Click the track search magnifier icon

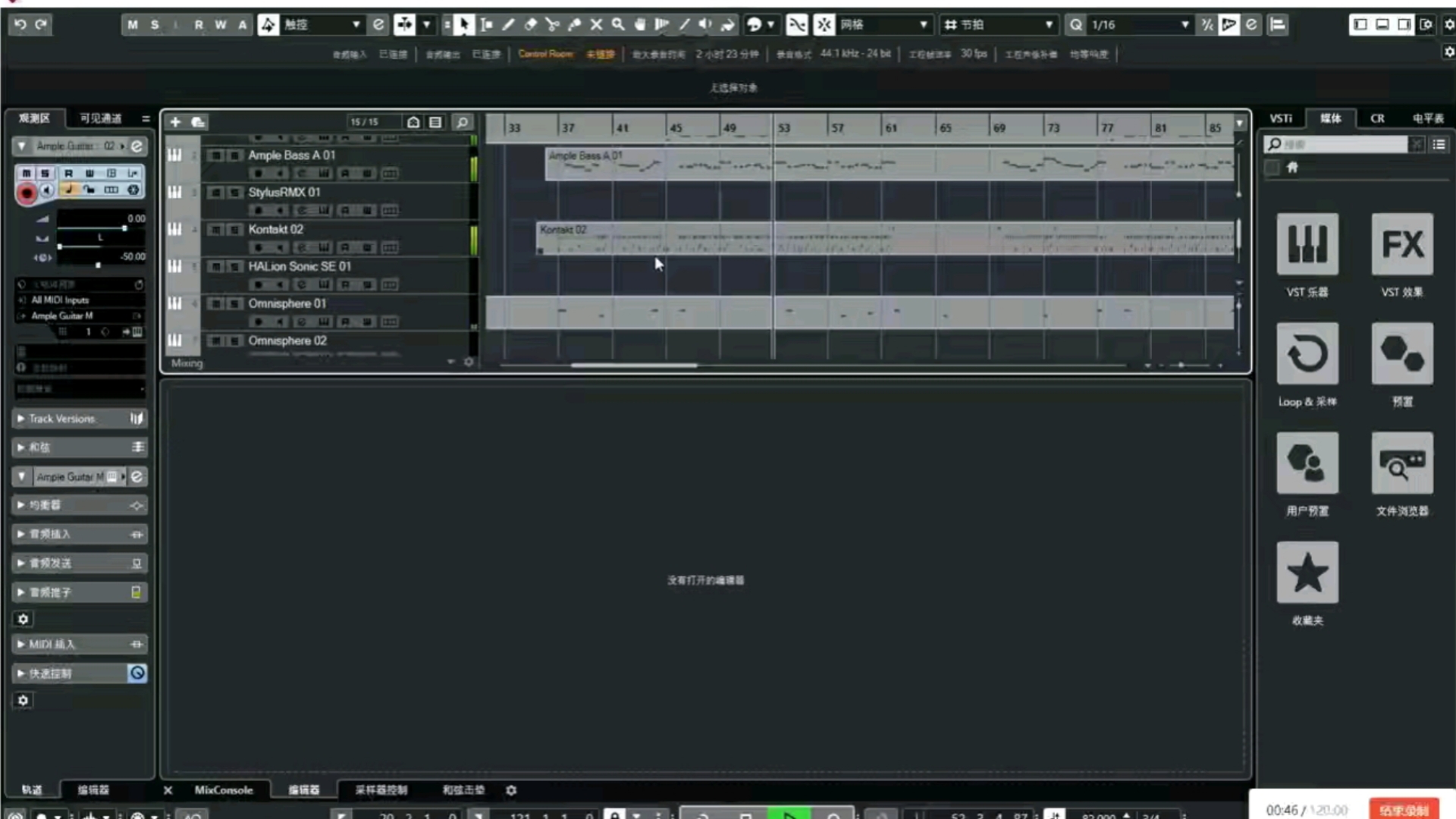(462, 122)
